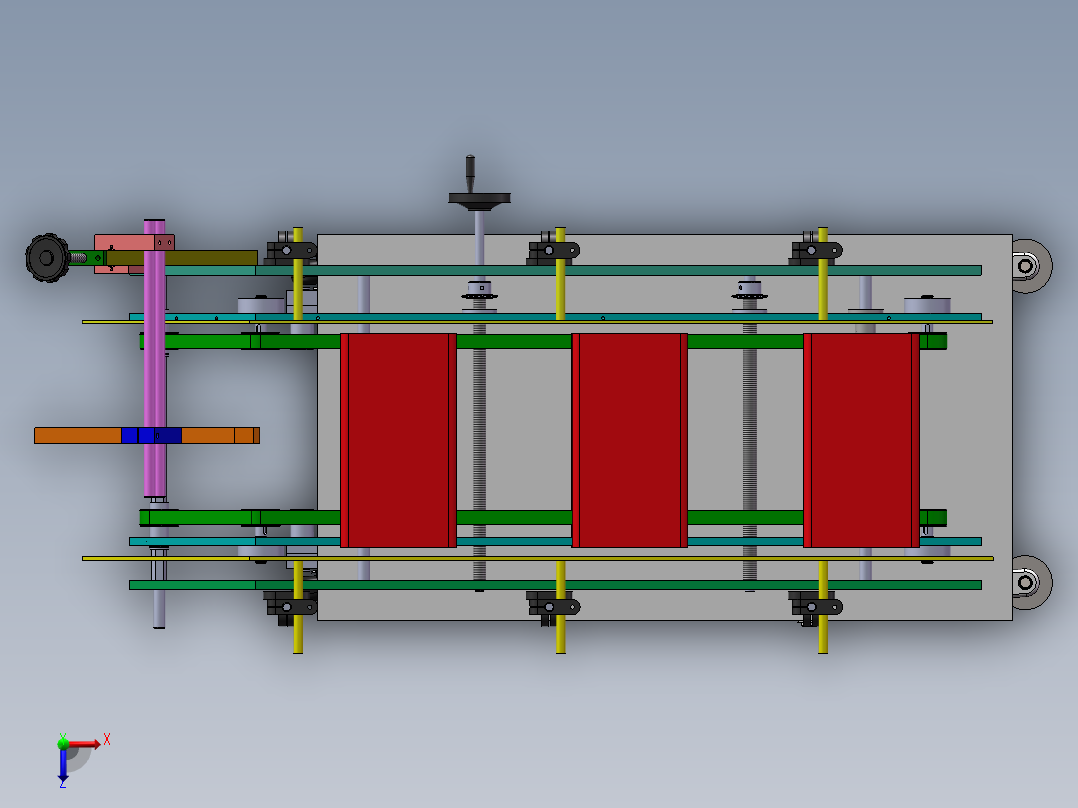Pick the lower right caster wheel
This screenshot has height=808, width=1078.
(x=1031, y=582)
